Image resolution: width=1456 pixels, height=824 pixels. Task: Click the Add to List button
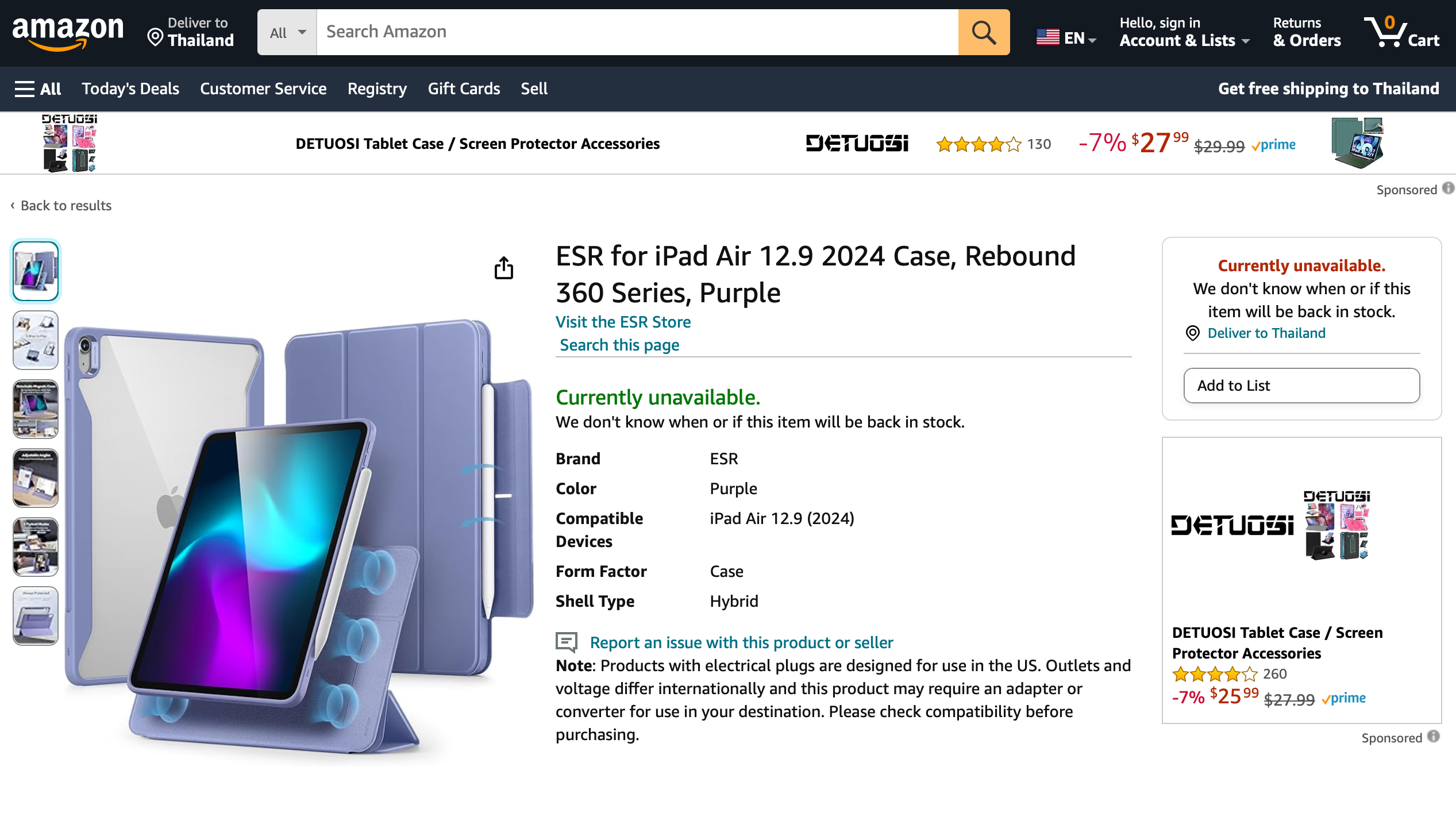(x=1301, y=386)
